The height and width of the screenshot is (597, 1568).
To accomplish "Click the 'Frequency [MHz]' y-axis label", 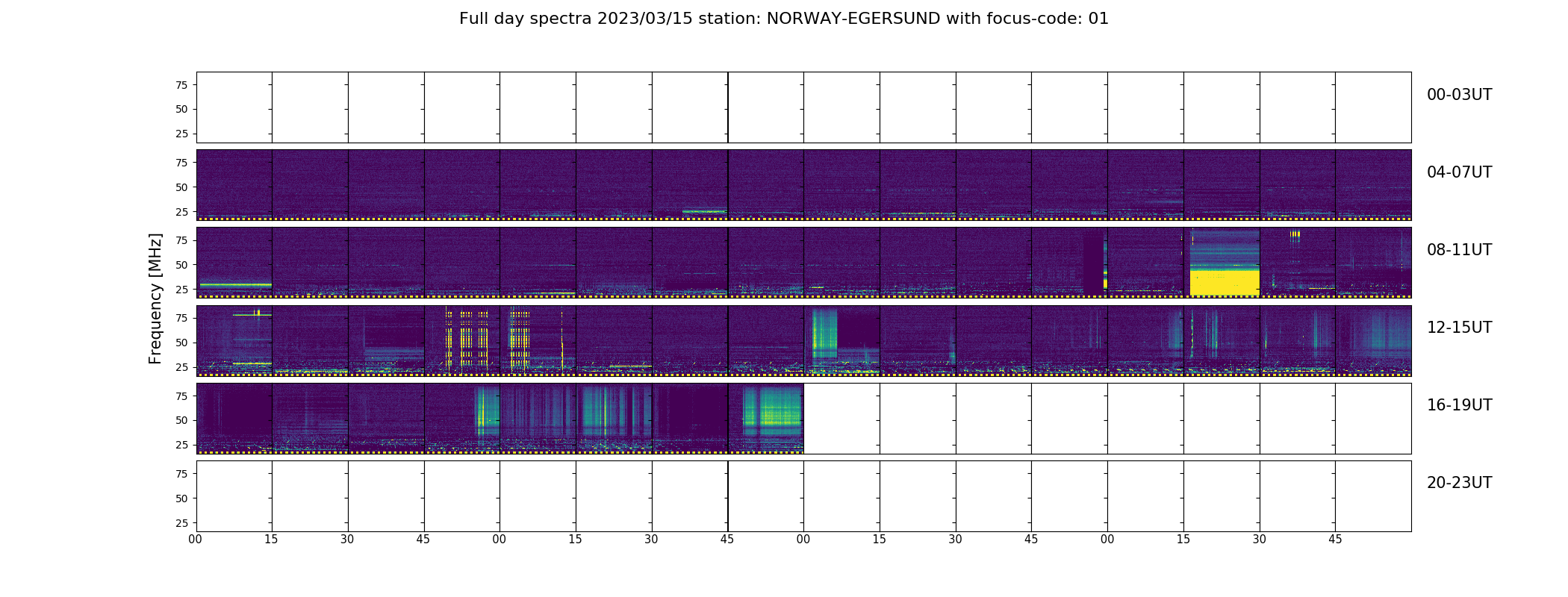I will pos(155,298).
